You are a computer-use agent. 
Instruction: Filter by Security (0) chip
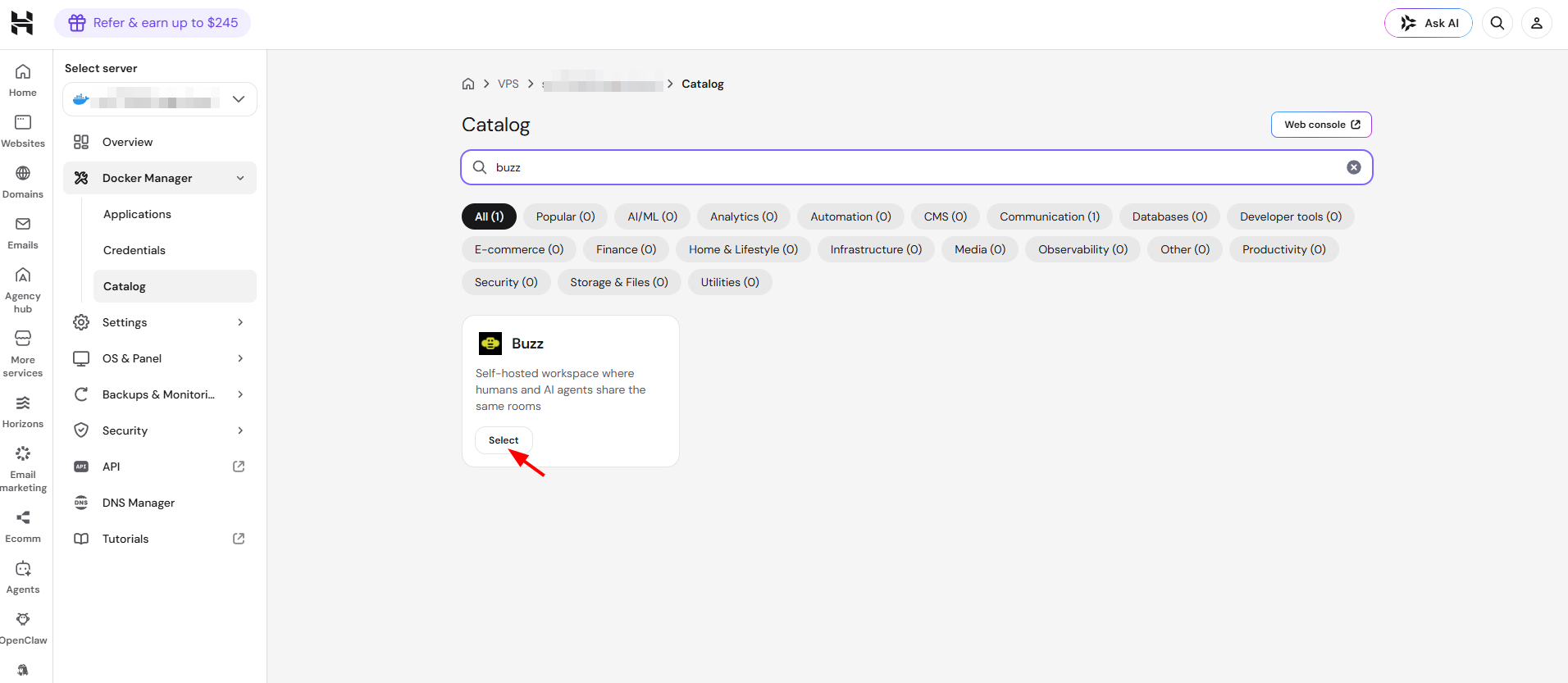click(x=506, y=282)
